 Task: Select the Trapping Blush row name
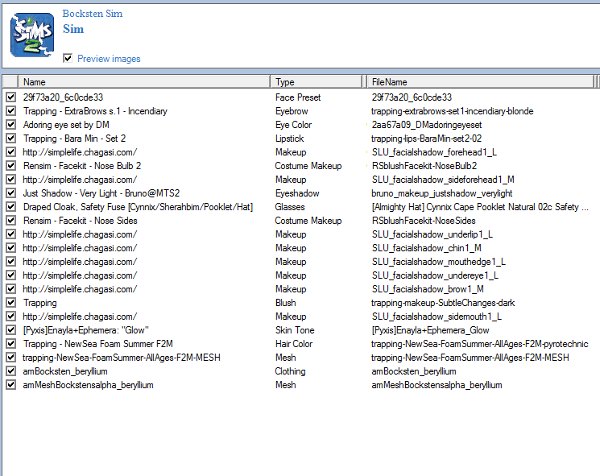pos(40,303)
